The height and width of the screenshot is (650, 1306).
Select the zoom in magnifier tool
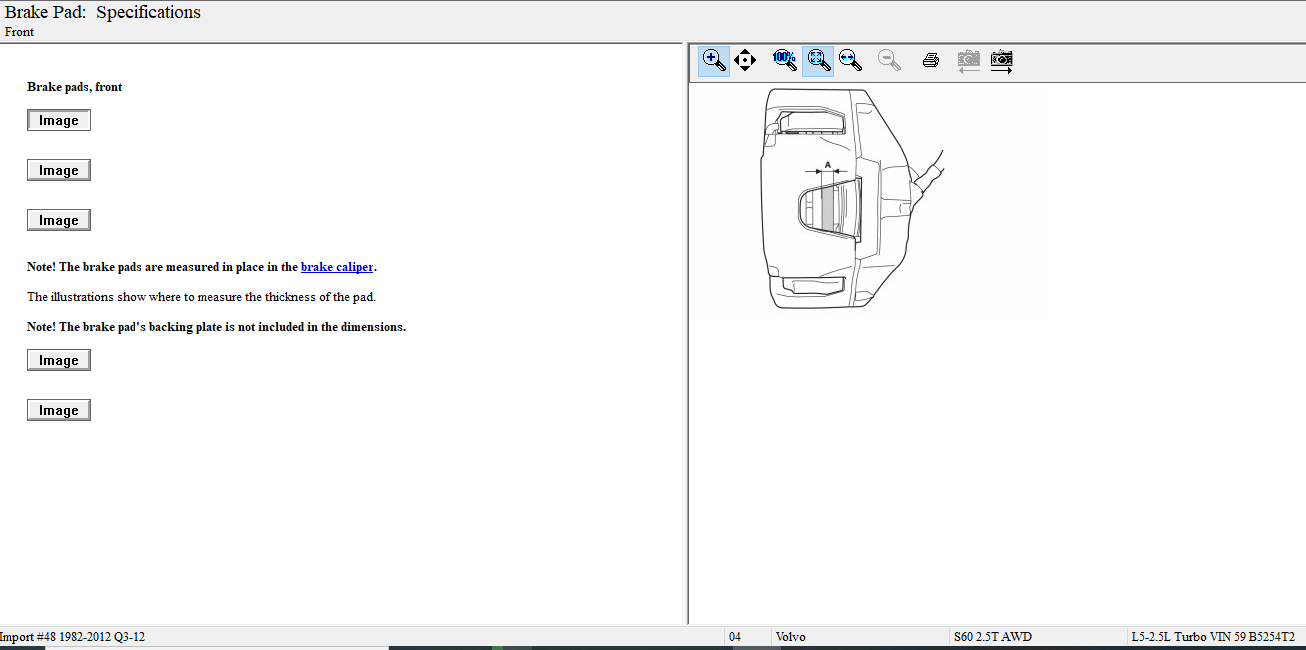click(713, 60)
